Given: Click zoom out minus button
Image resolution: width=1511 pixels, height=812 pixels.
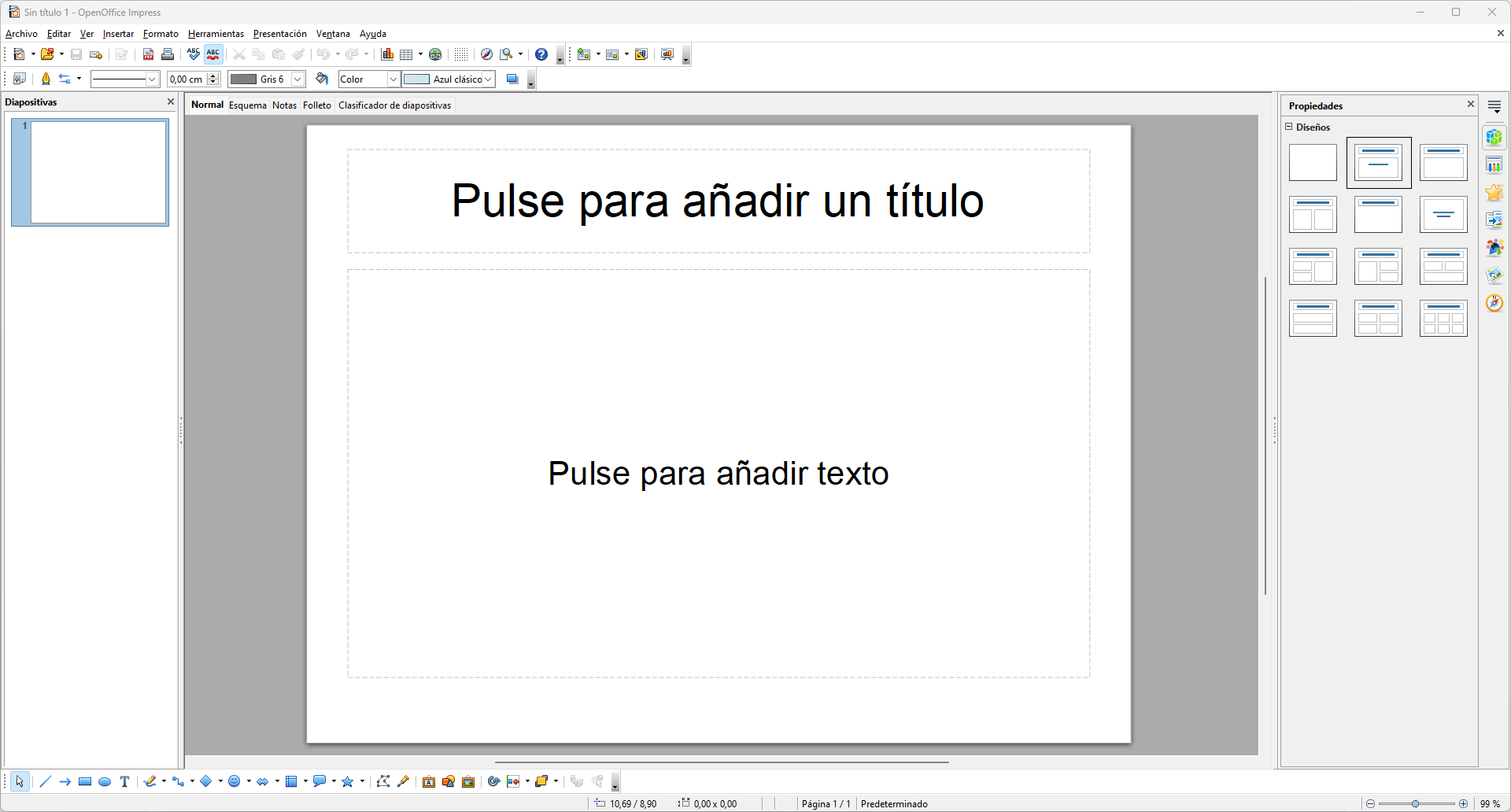Looking at the screenshot, I should coord(1370,803).
